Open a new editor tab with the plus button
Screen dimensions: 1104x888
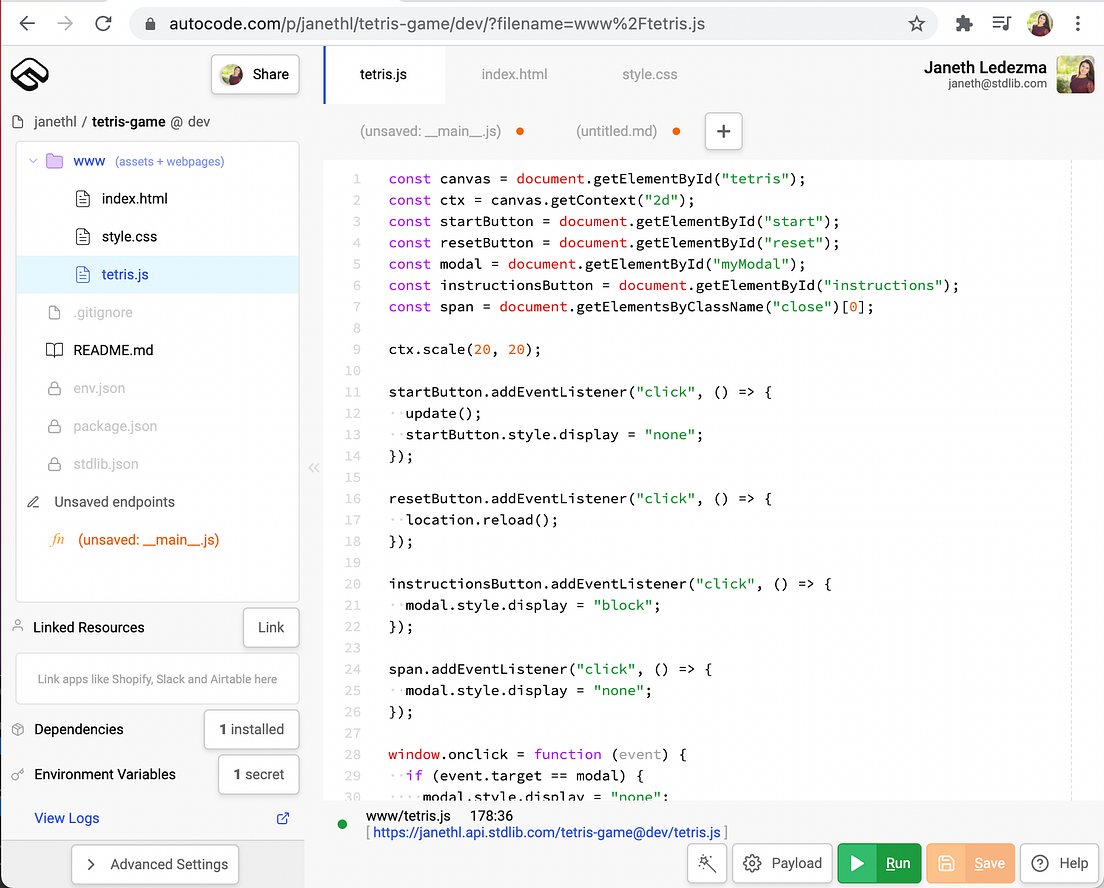pos(723,131)
